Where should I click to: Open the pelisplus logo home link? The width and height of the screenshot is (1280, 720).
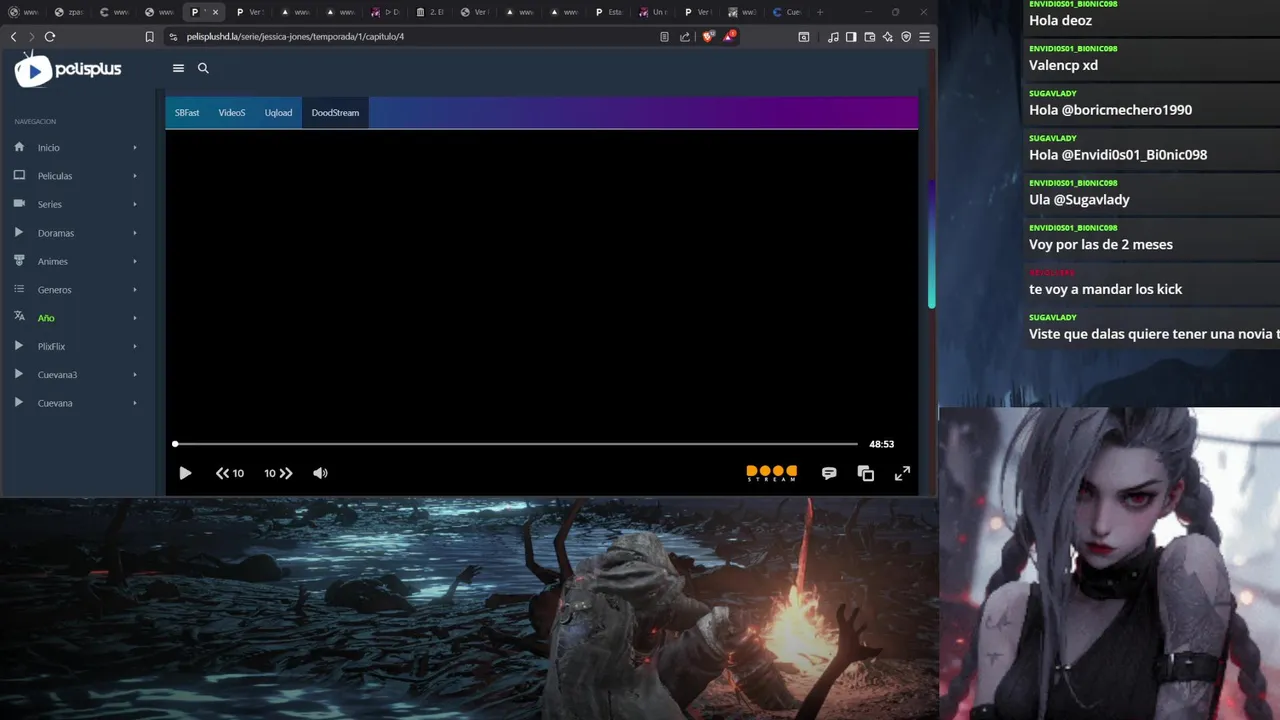(68, 70)
